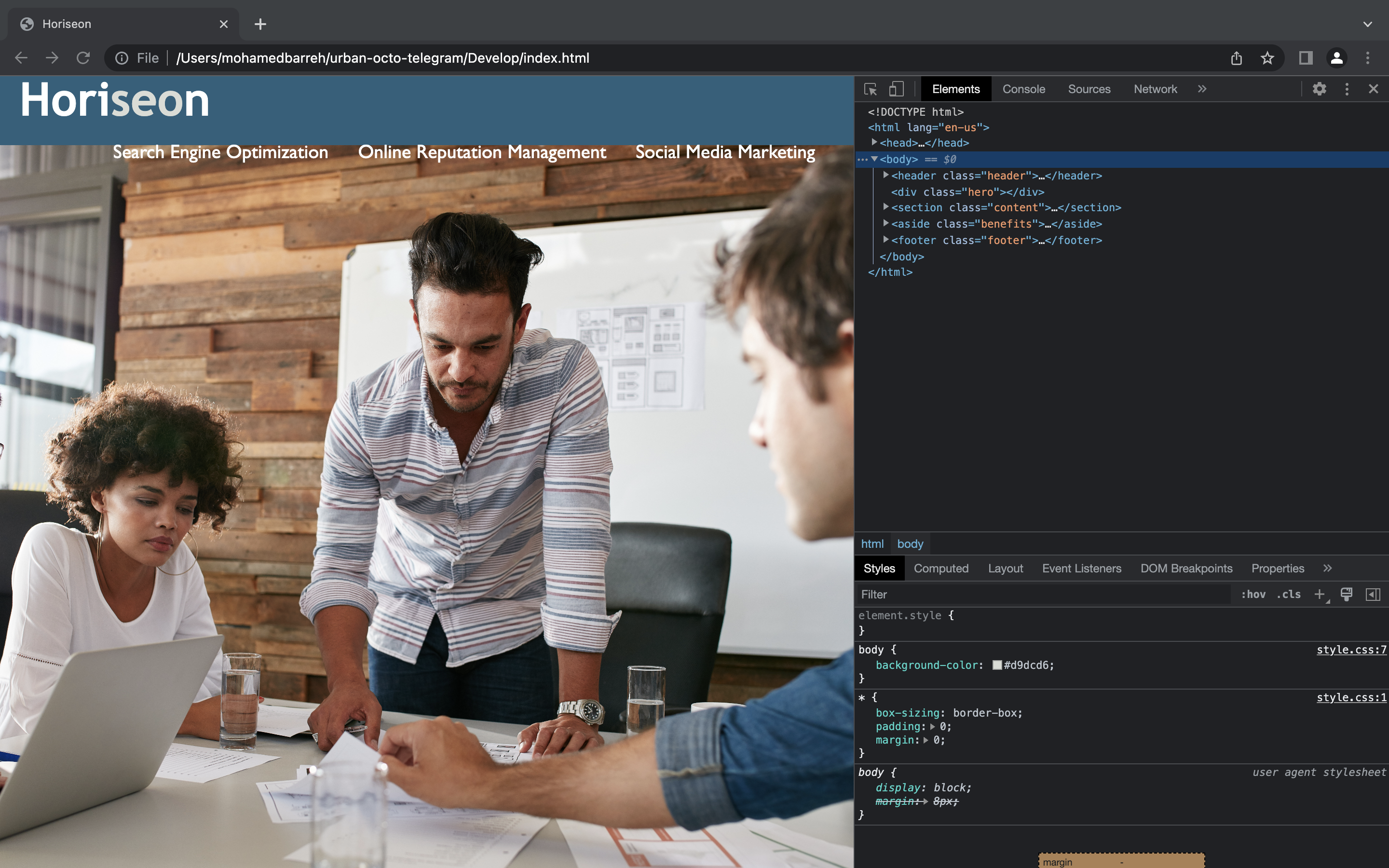This screenshot has height=868, width=1389.
Task: Toggle :hov element state panel
Action: pyautogui.click(x=1253, y=595)
